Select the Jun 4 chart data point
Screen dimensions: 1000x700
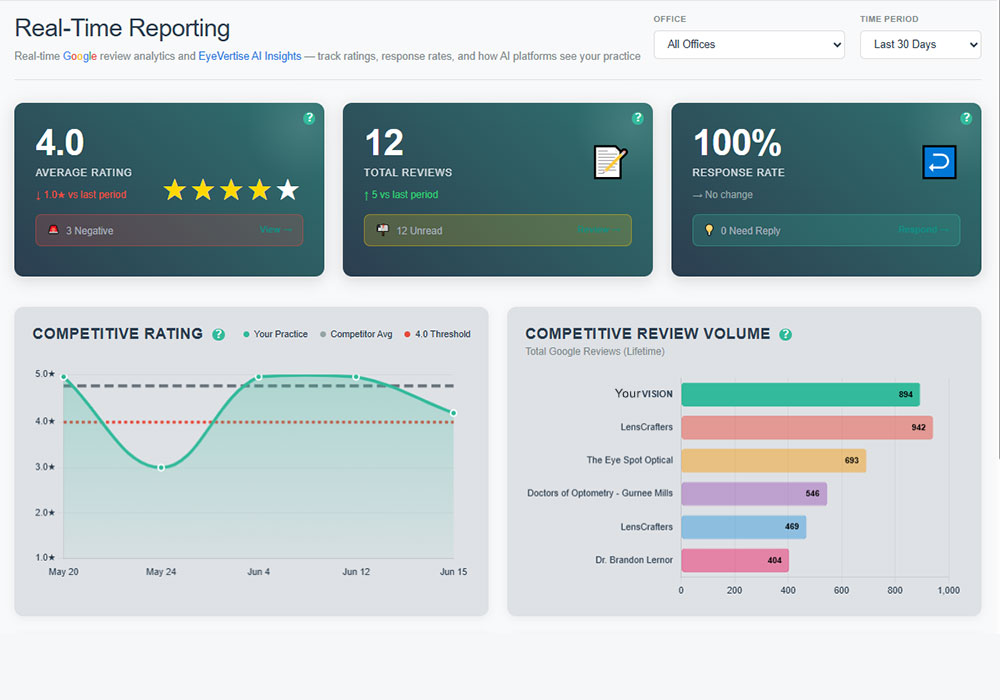click(258, 377)
